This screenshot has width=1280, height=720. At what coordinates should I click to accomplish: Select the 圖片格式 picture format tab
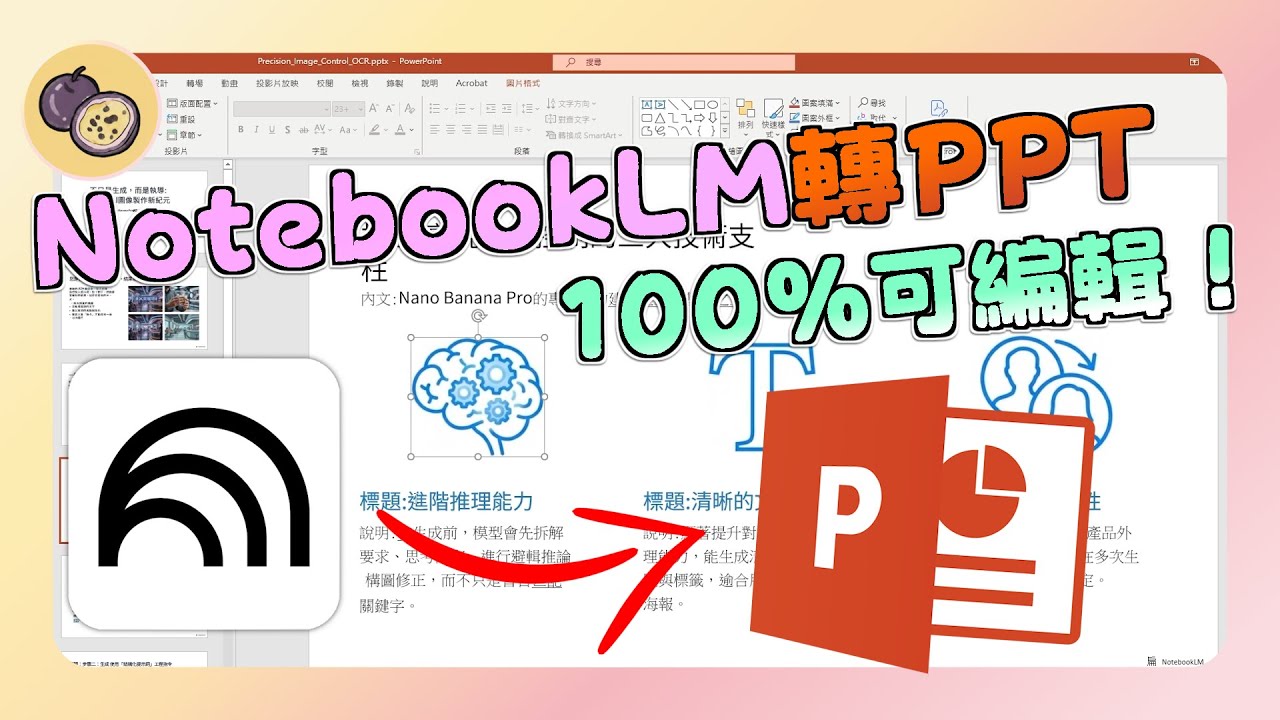[523, 84]
